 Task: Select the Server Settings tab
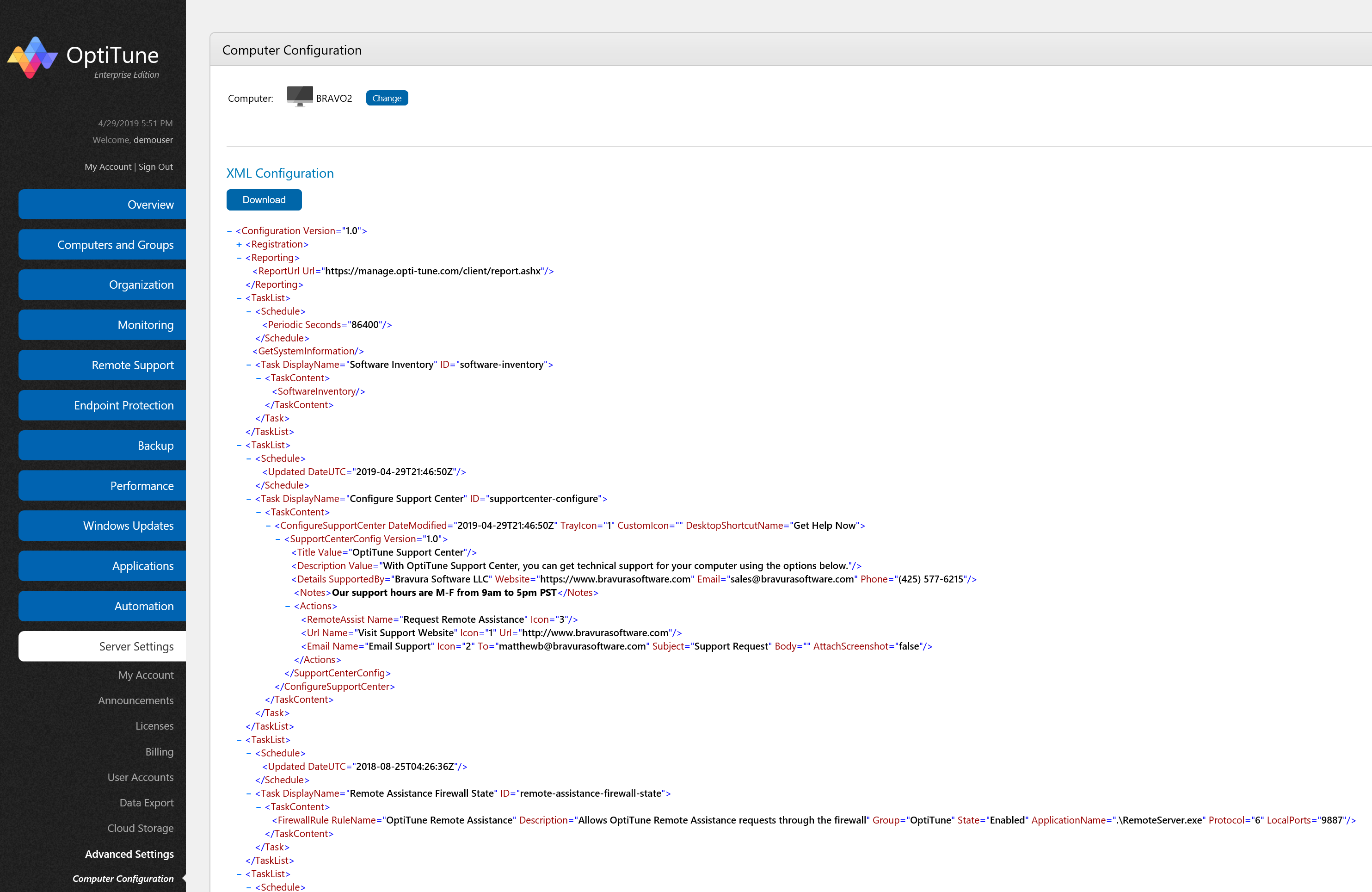[136, 646]
